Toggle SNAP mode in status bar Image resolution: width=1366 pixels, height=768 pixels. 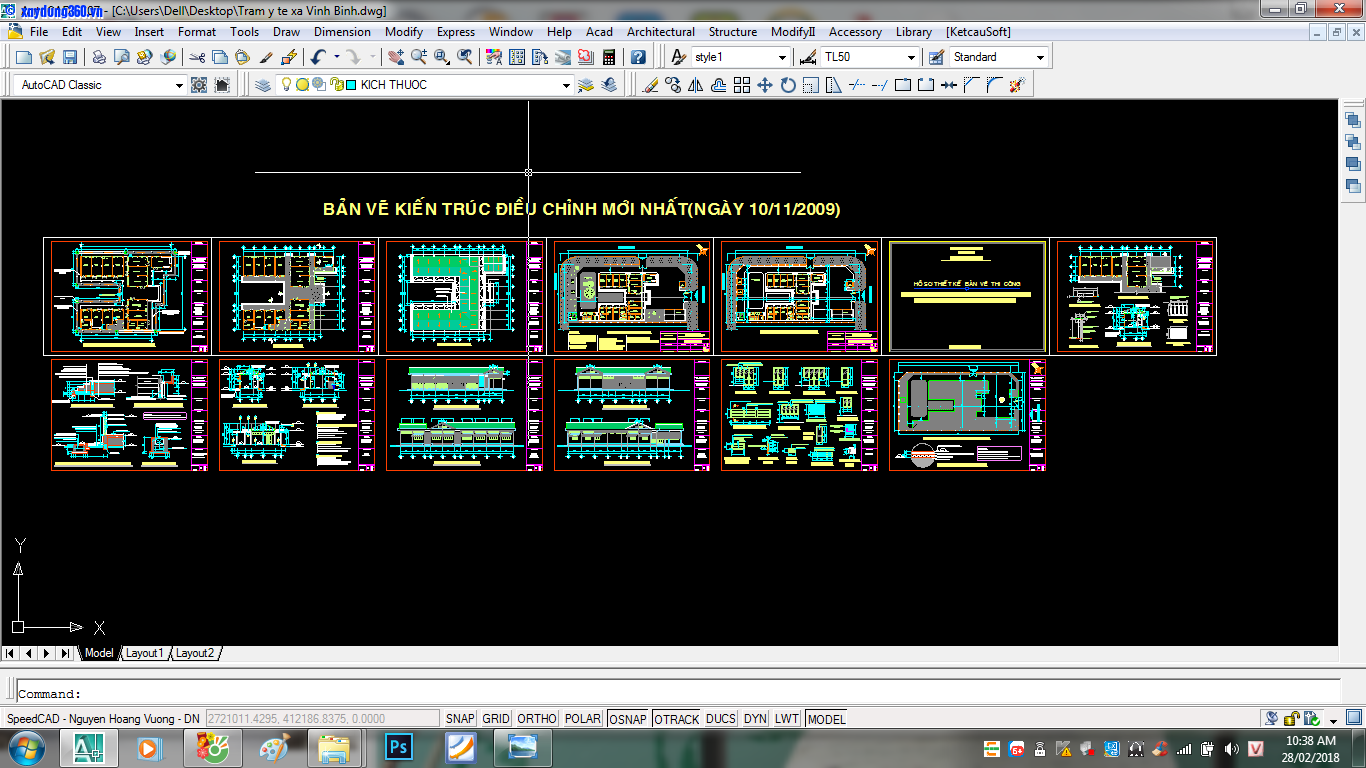coord(460,719)
